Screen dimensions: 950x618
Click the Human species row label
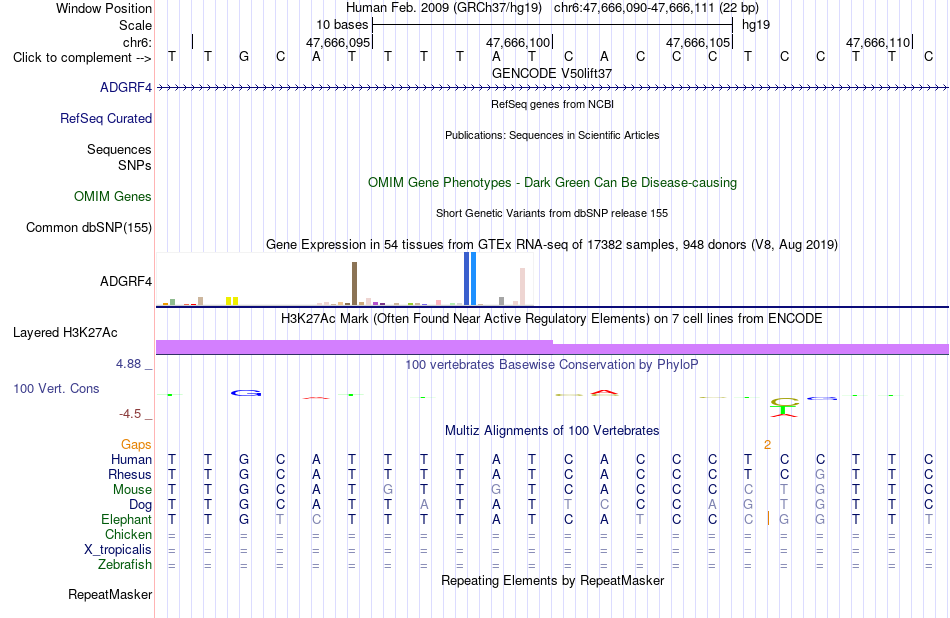click(131, 459)
